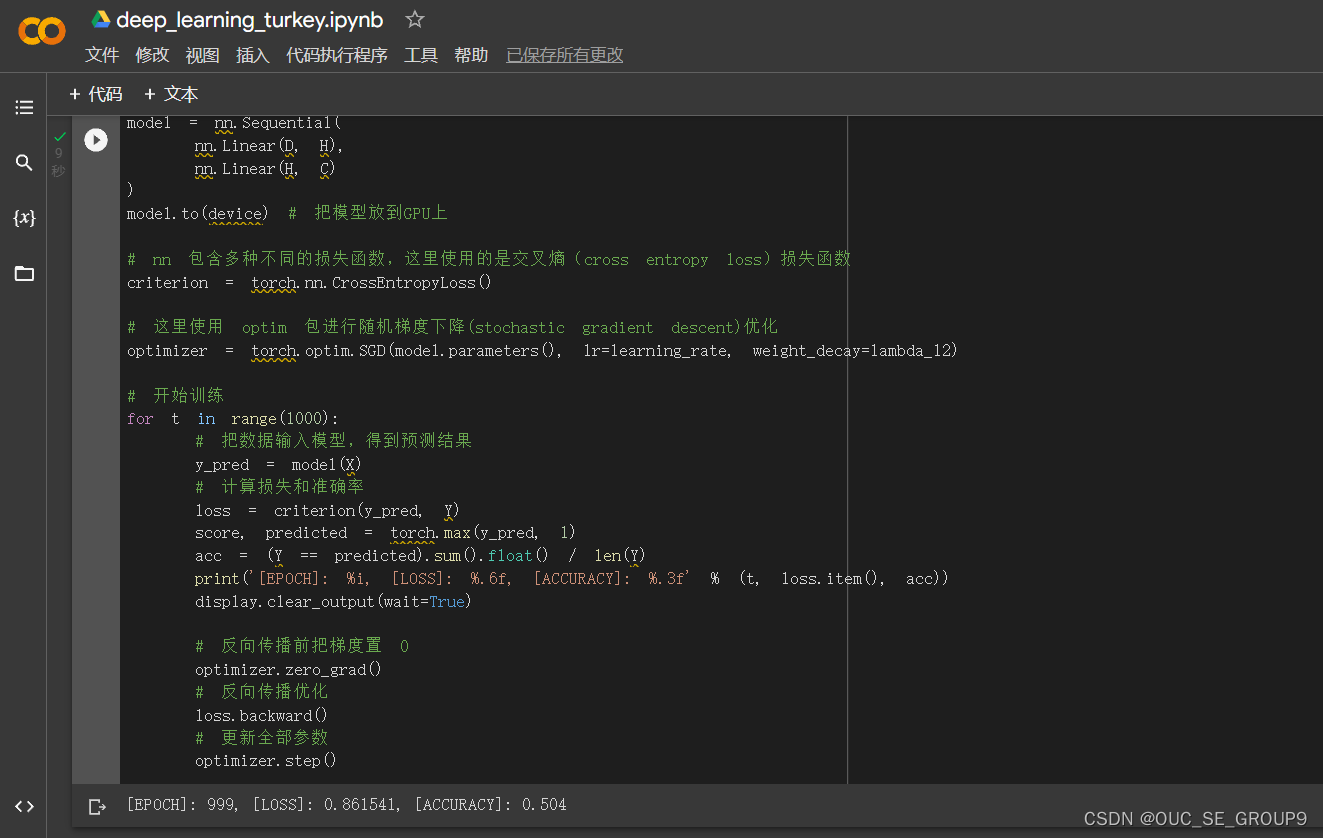Click the print('[EPOCH] statement line
The image size is (1323, 838).
click(572, 579)
